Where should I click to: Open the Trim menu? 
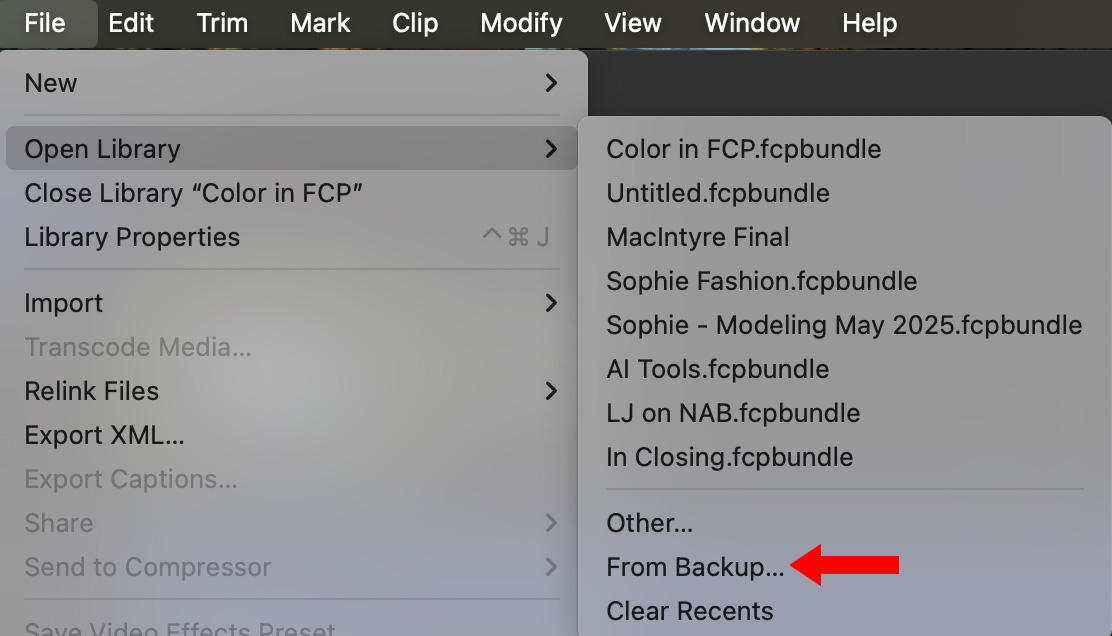(222, 23)
